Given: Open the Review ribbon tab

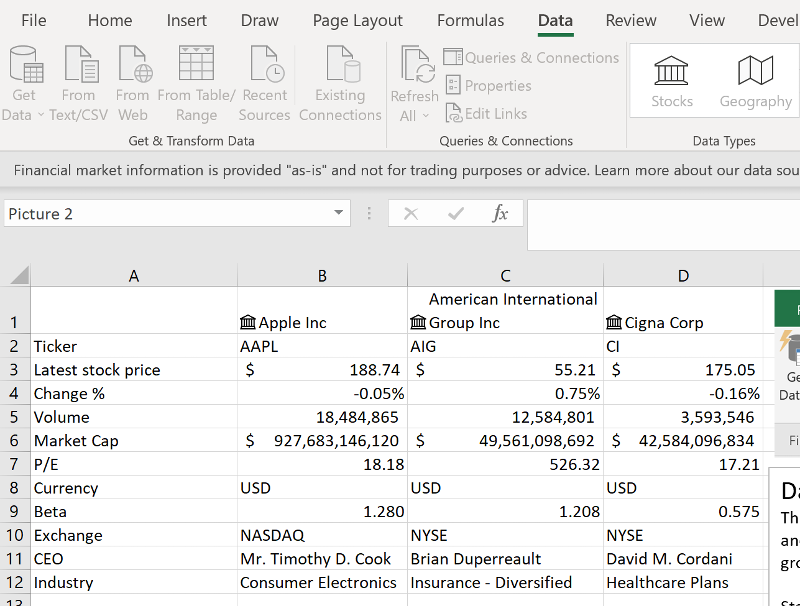Looking at the screenshot, I should click(x=631, y=20).
